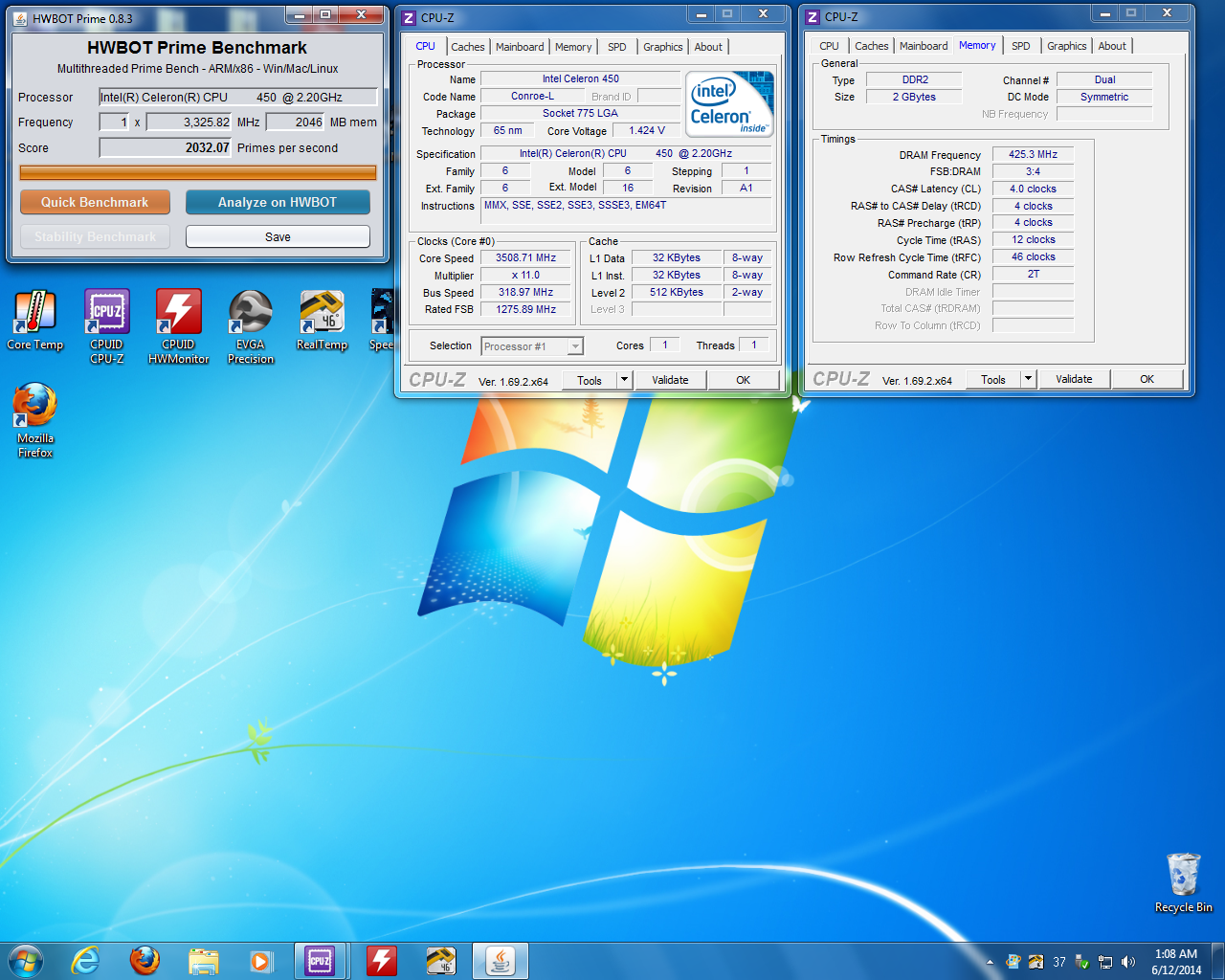Switch to RealTemp taskbar button
This screenshot has width=1225, height=980.
(441, 960)
